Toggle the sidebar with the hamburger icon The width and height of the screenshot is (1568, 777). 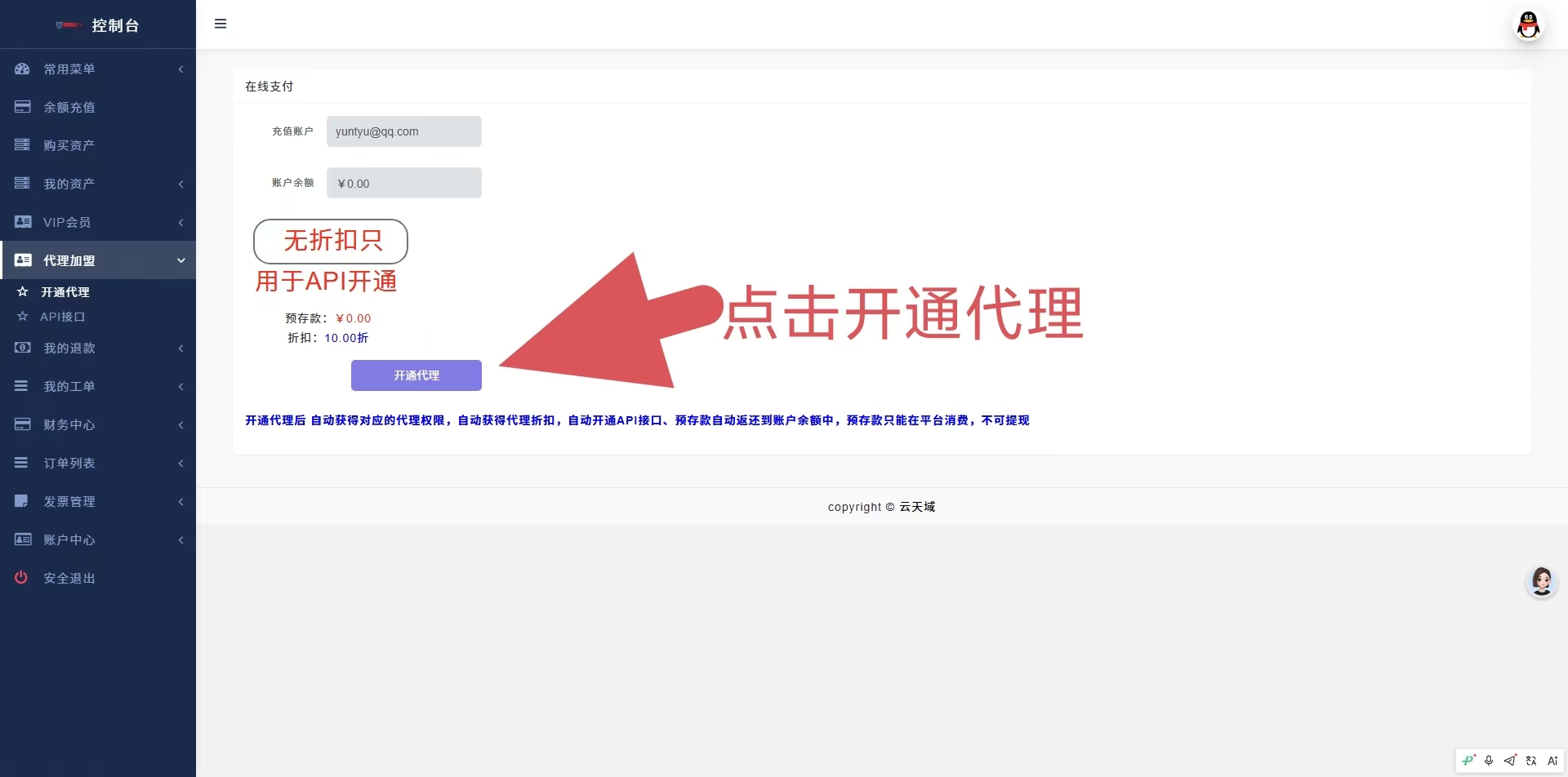(220, 24)
